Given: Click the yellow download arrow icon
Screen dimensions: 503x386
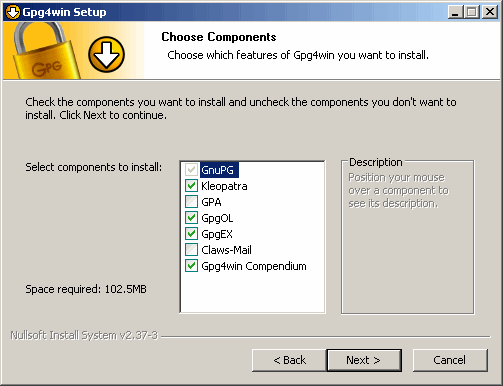Looking at the screenshot, I should pyautogui.click(x=106, y=54).
